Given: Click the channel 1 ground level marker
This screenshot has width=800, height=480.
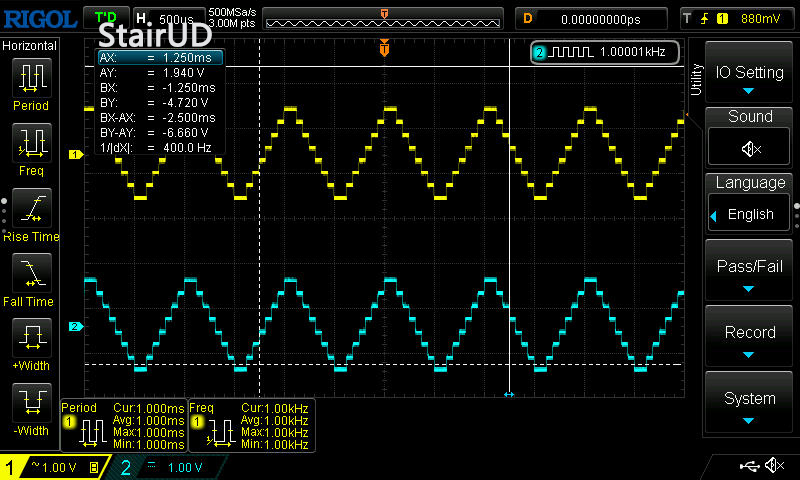Looking at the screenshot, I should [74, 154].
